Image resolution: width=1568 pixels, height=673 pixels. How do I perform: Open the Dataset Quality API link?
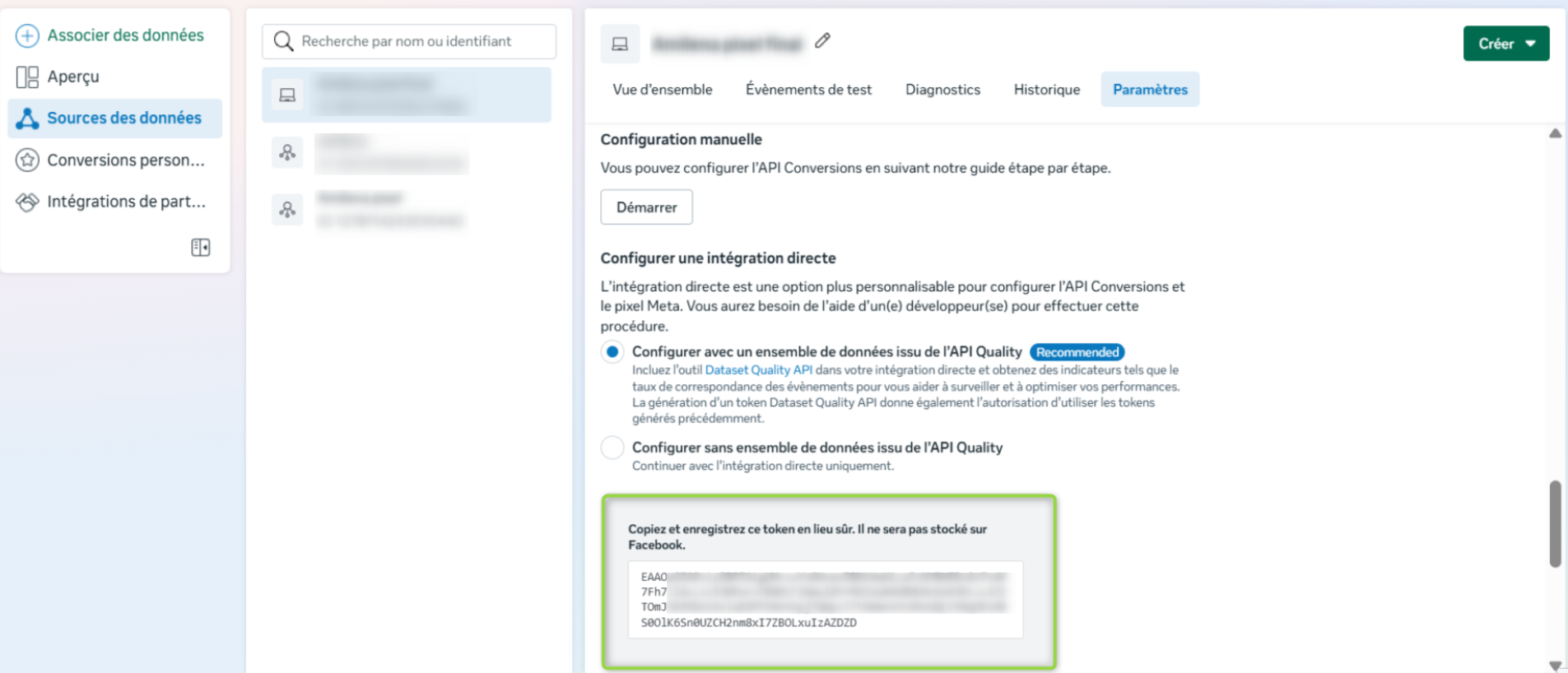[x=758, y=370]
